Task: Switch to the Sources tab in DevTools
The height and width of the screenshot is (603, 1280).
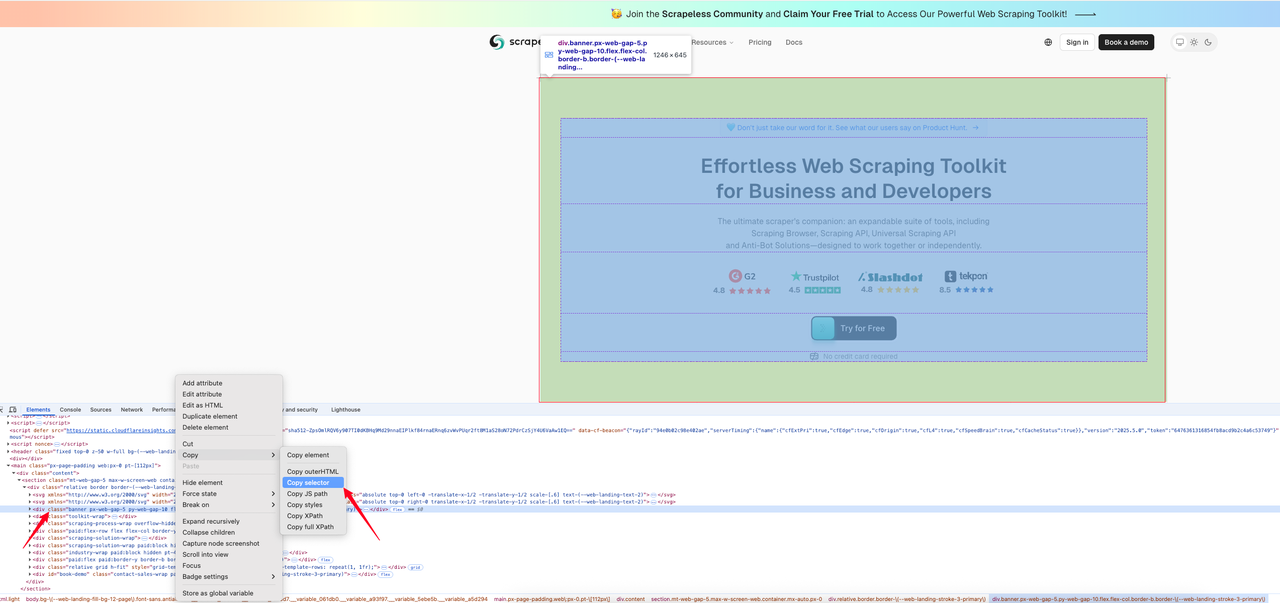Action: pos(101,410)
